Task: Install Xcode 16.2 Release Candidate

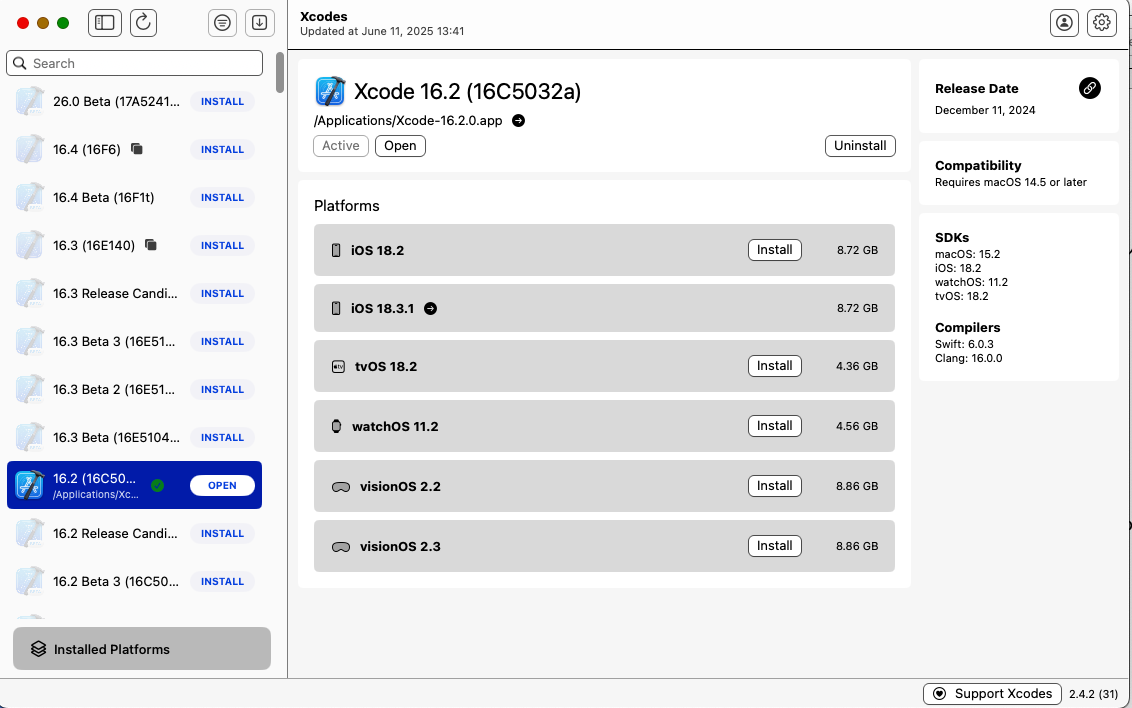Action: coord(222,533)
